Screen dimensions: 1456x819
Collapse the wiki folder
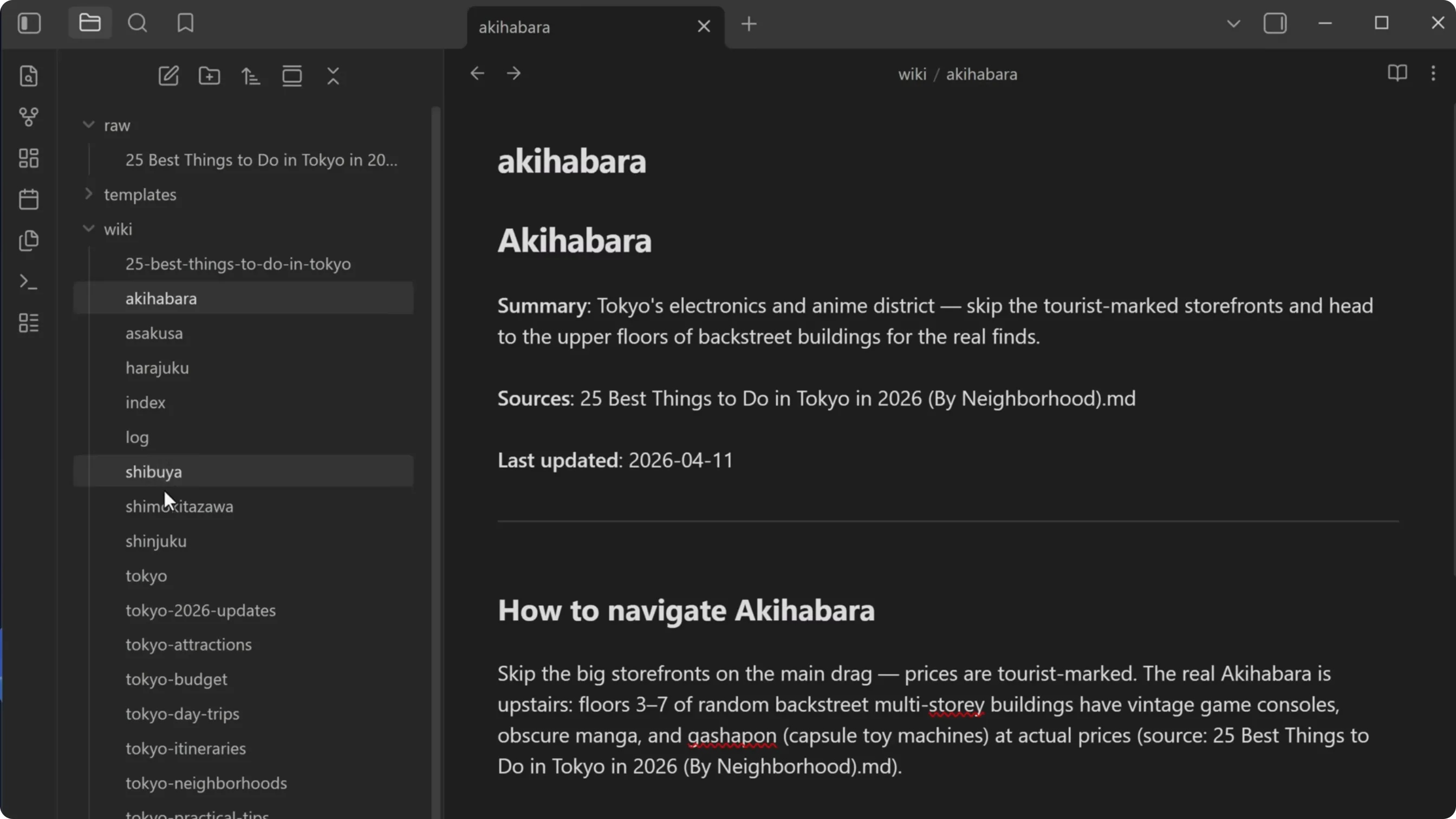88,229
